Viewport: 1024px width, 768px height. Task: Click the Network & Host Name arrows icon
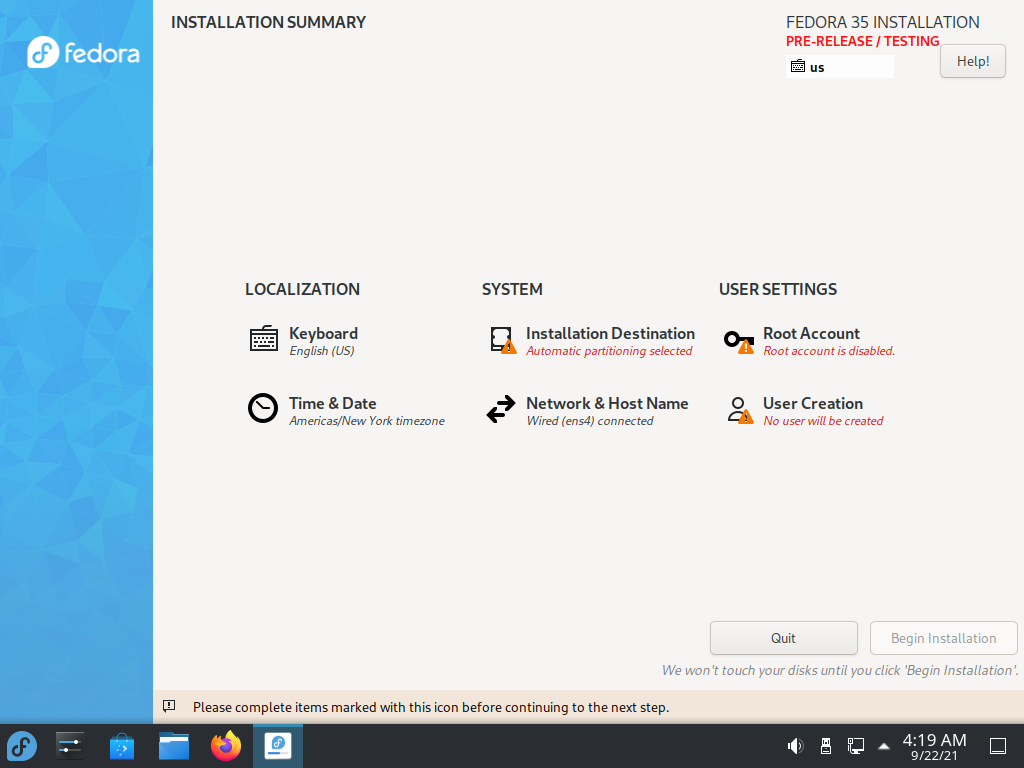(501, 409)
